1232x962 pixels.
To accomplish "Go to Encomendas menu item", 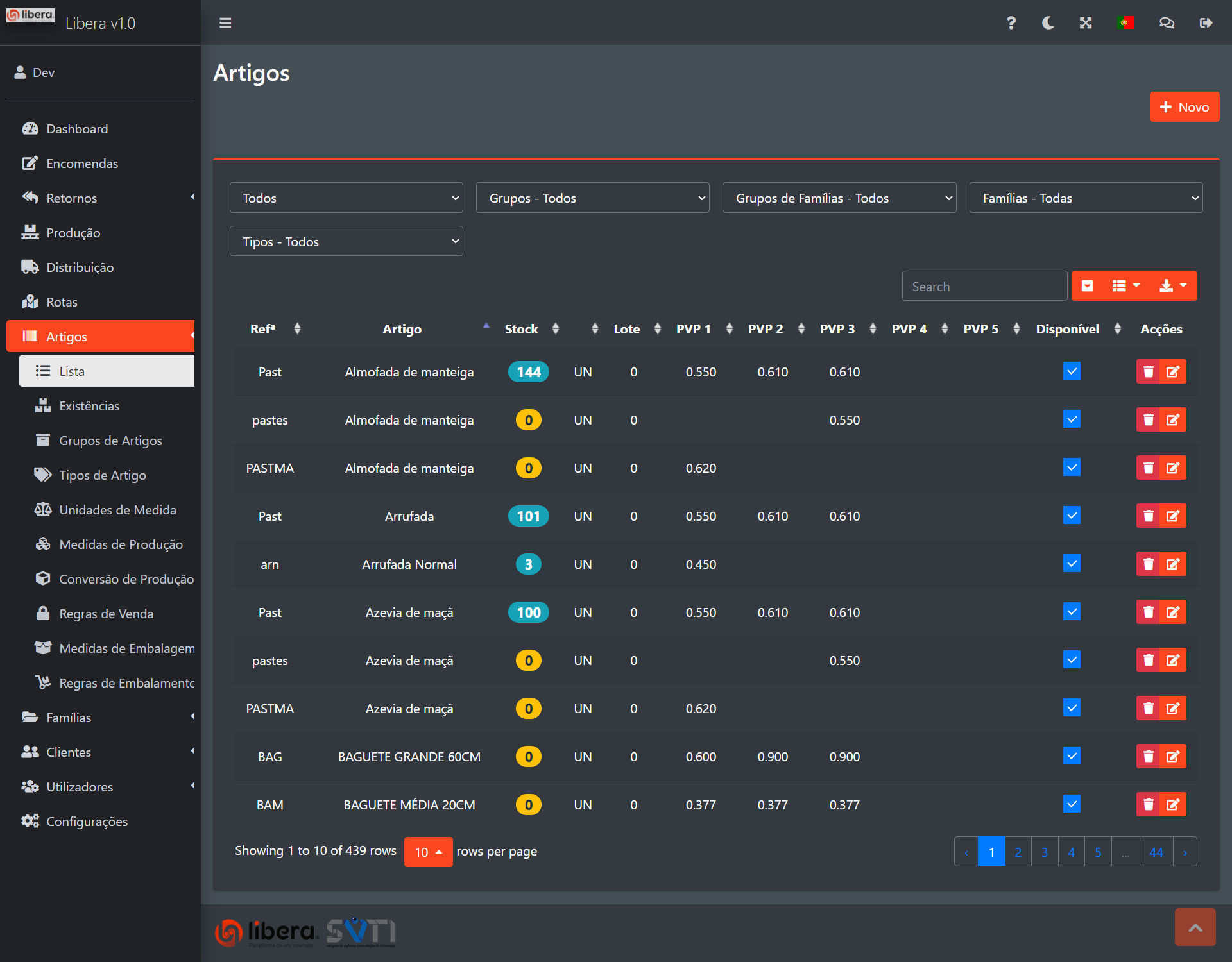I will (82, 164).
